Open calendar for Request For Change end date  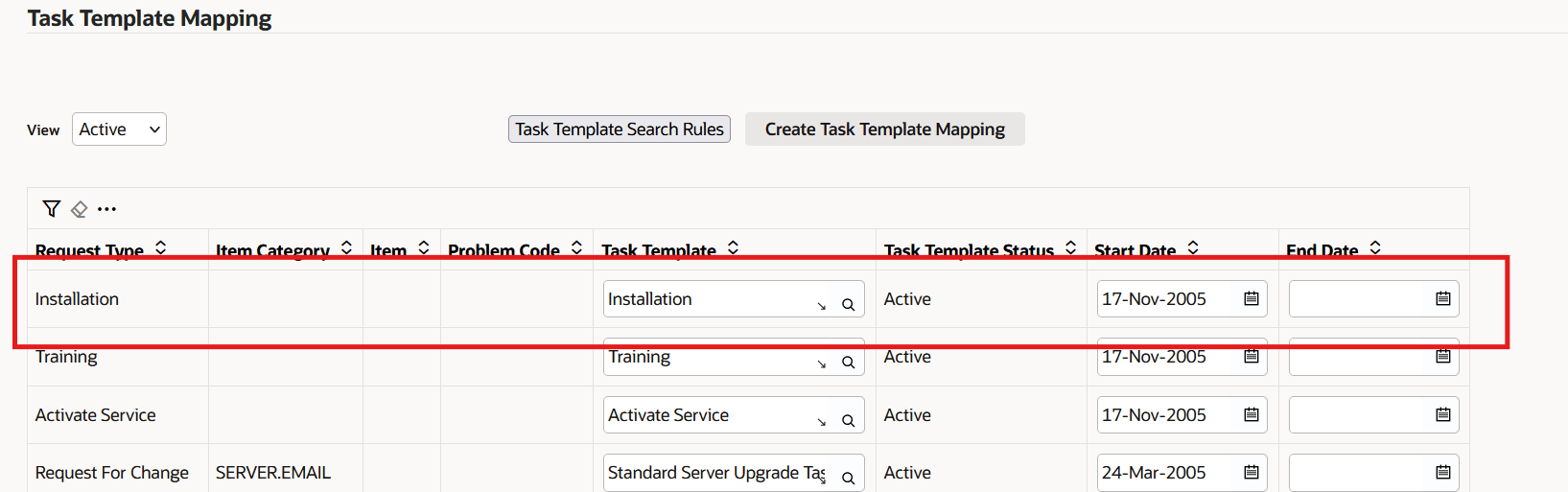[x=1442, y=473]
